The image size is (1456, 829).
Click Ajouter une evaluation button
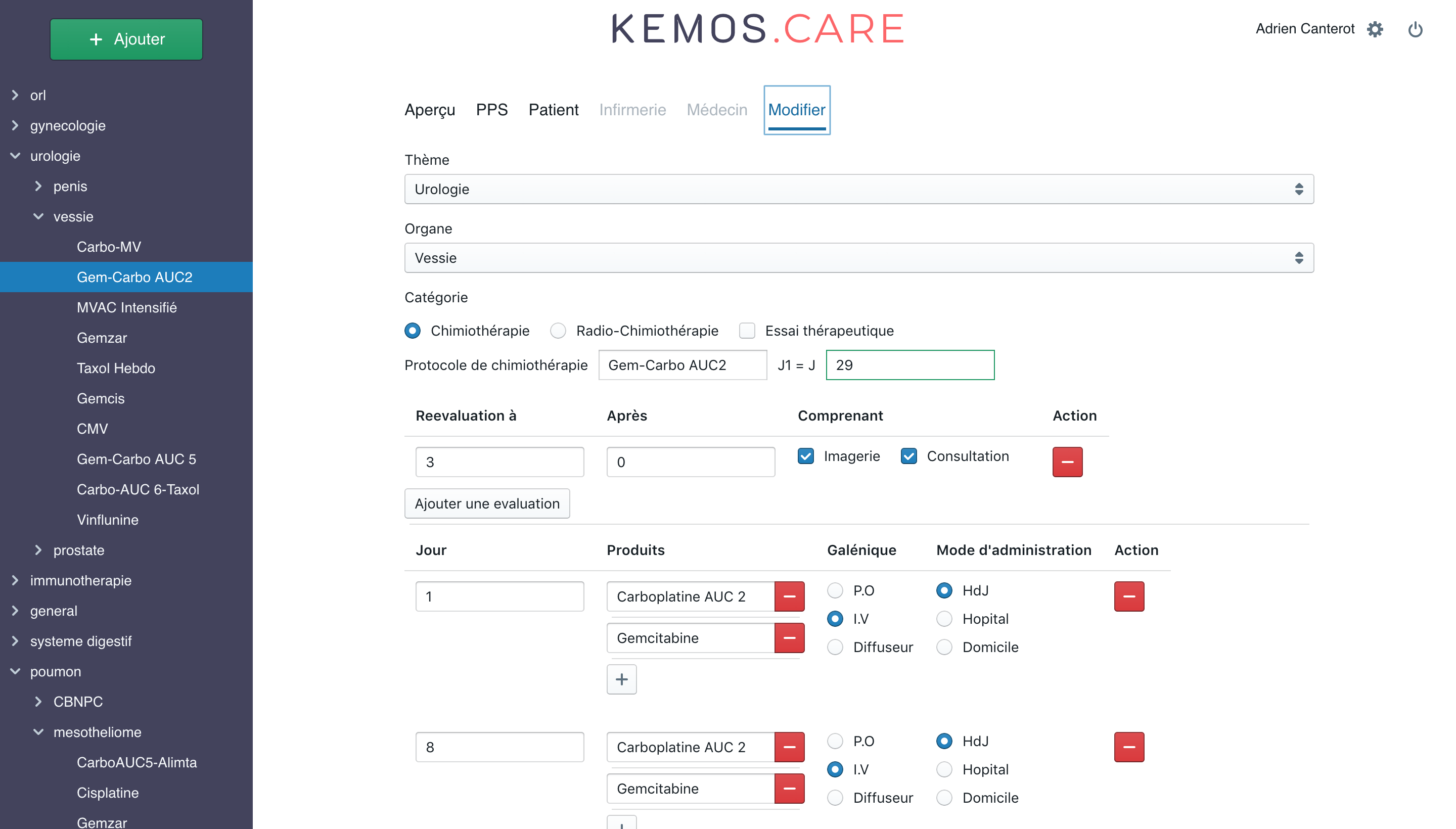[487, 503]
